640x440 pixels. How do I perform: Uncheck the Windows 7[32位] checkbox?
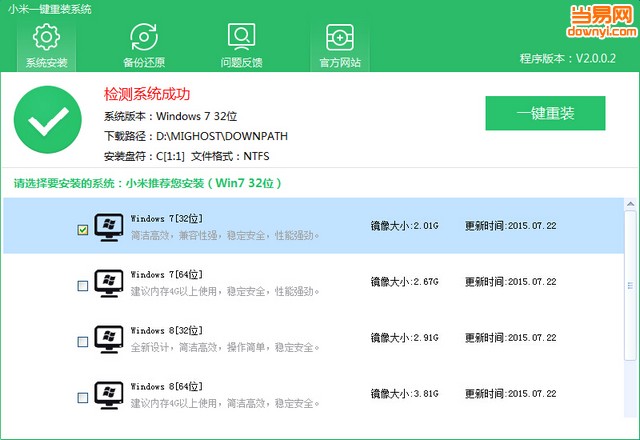pyautogui.click(x=82, y=230)
